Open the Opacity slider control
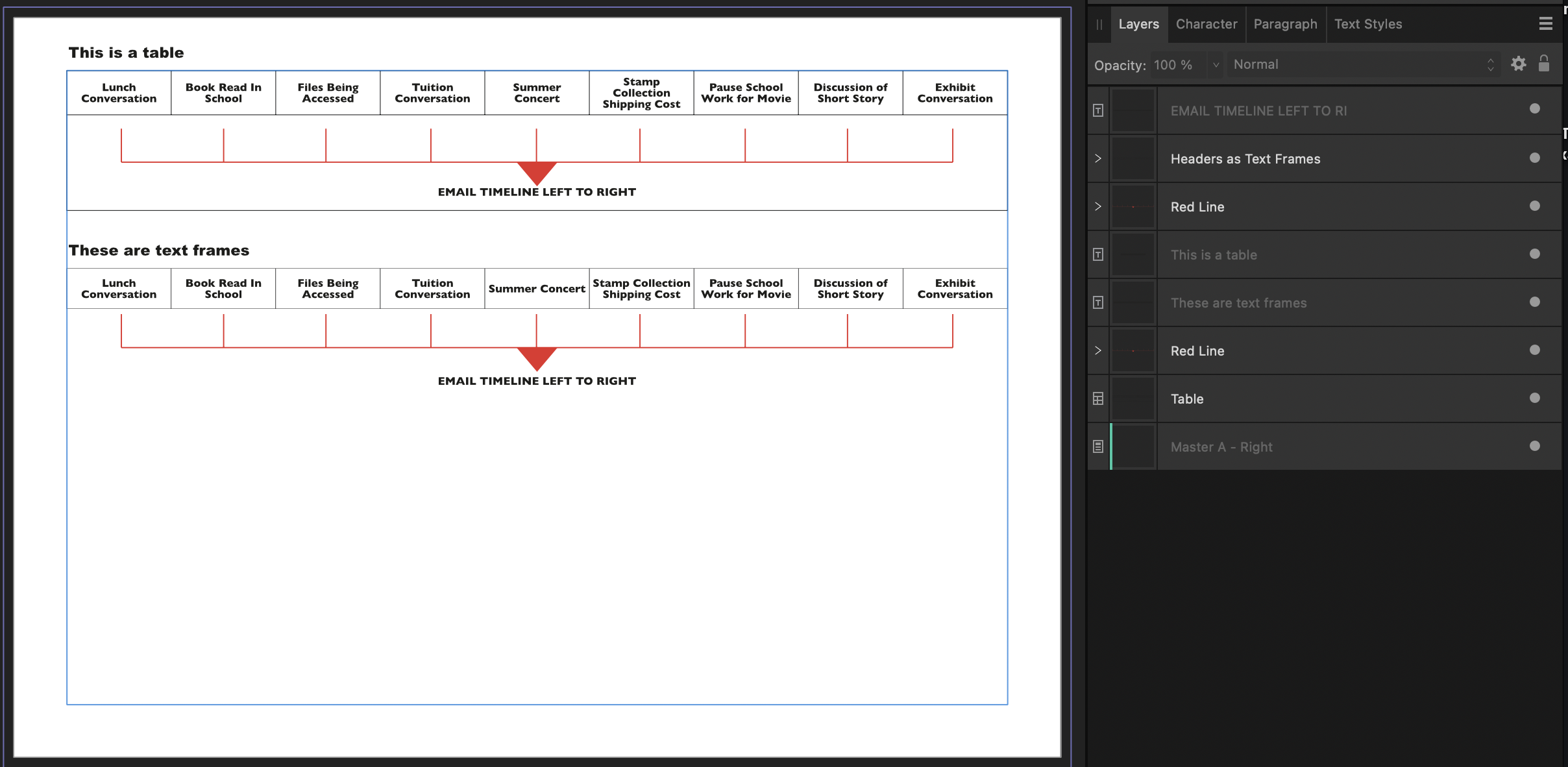Screen dimensions: 1568x767 pyautogui.click(x=1215, y=64)
